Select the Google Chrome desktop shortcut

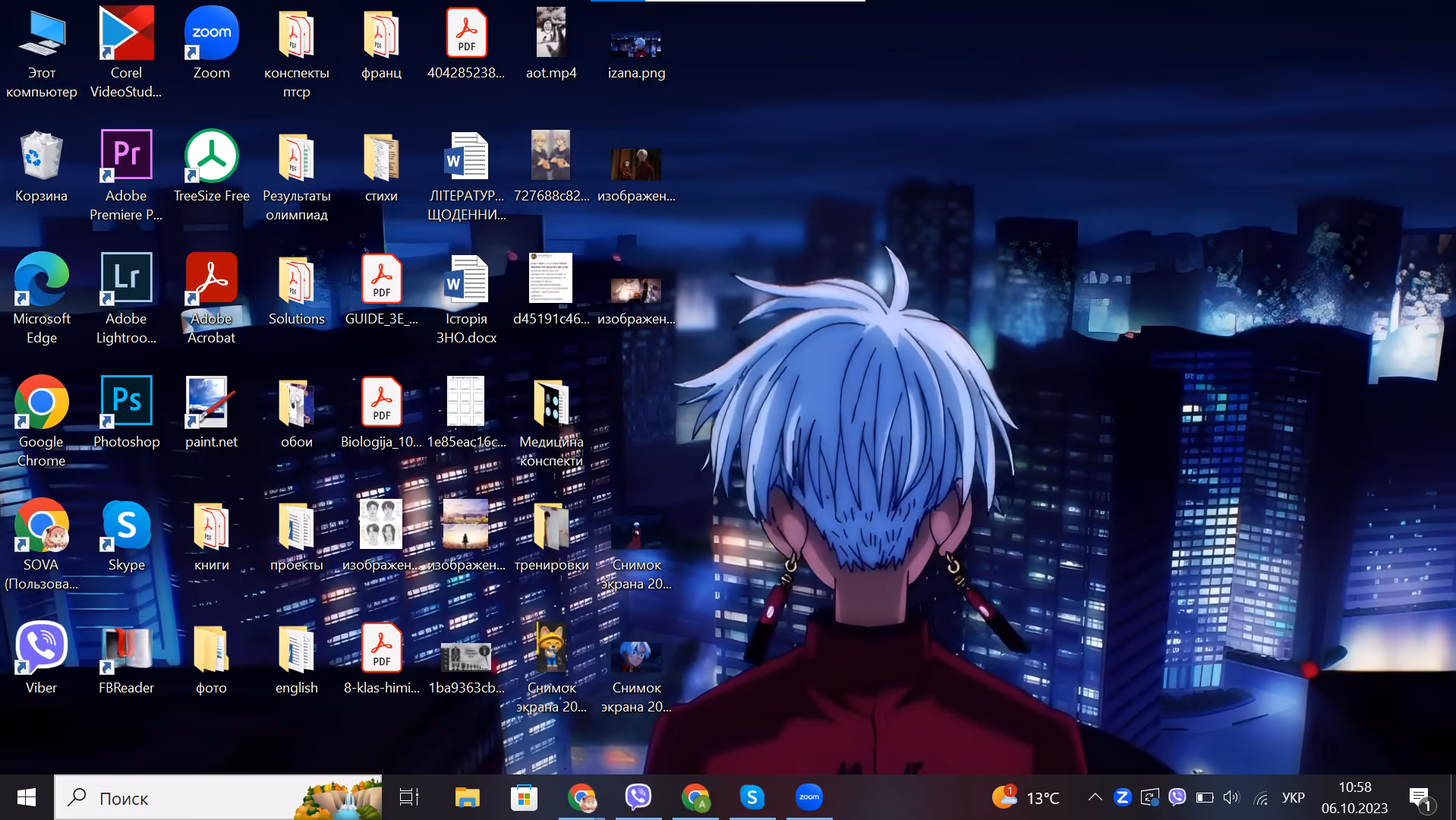tap(42, 421)
